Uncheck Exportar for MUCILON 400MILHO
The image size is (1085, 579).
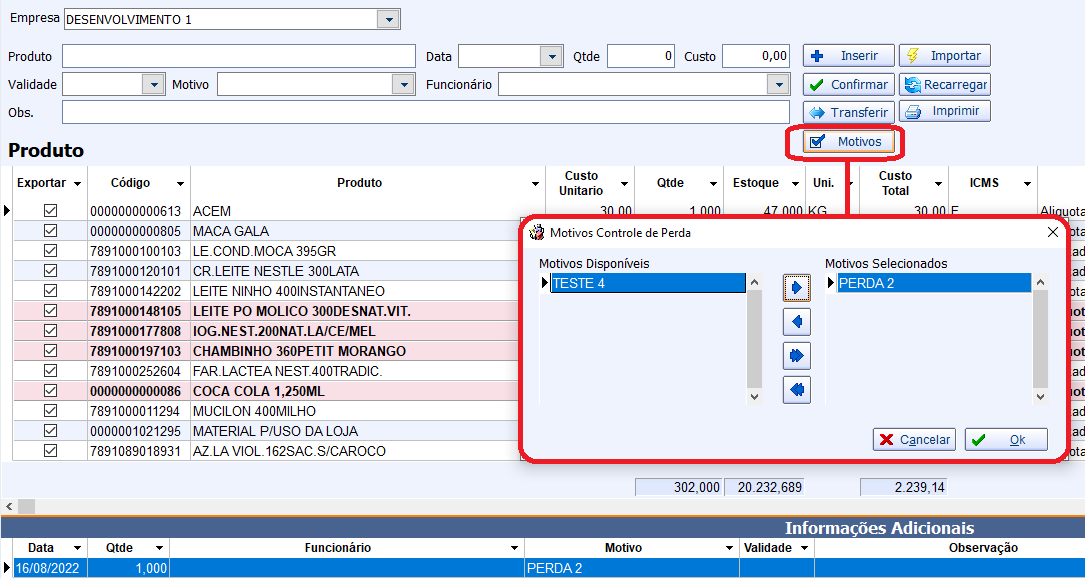[x=50, y=411]
